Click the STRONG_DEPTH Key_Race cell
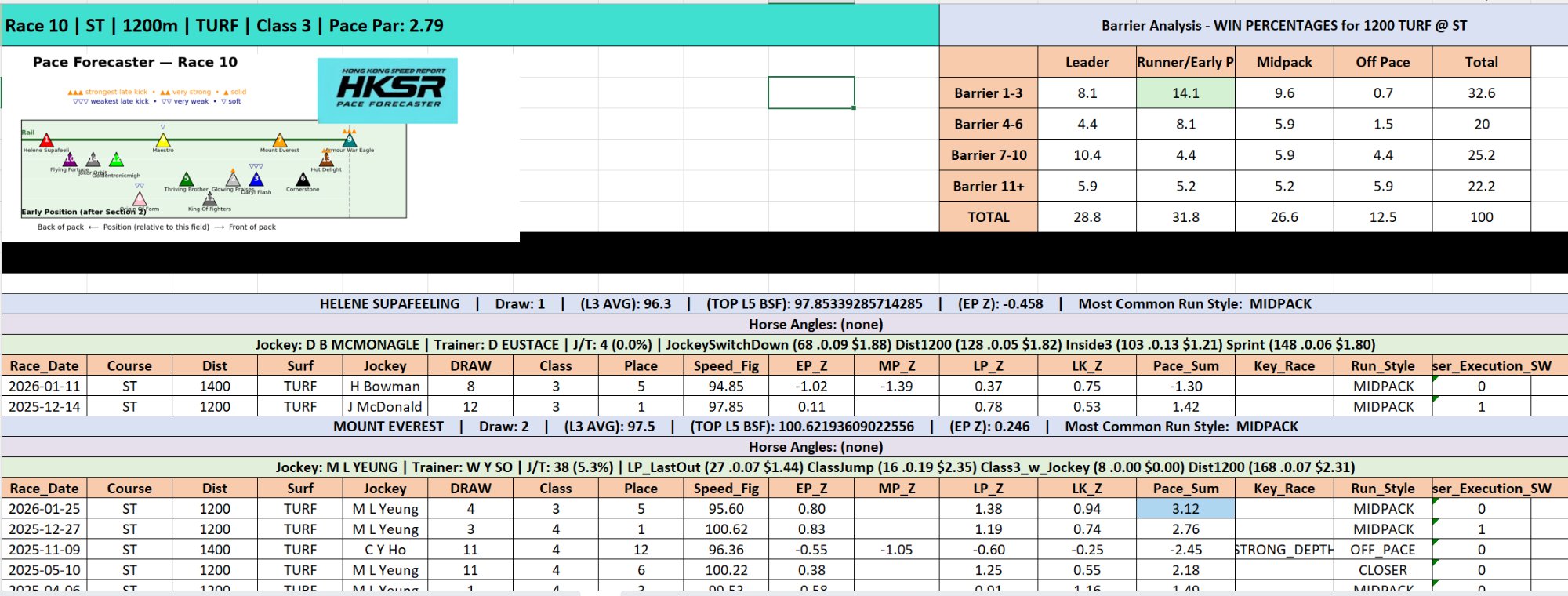The height and width of the screenshot is (596, 1568). [1283, 550]
